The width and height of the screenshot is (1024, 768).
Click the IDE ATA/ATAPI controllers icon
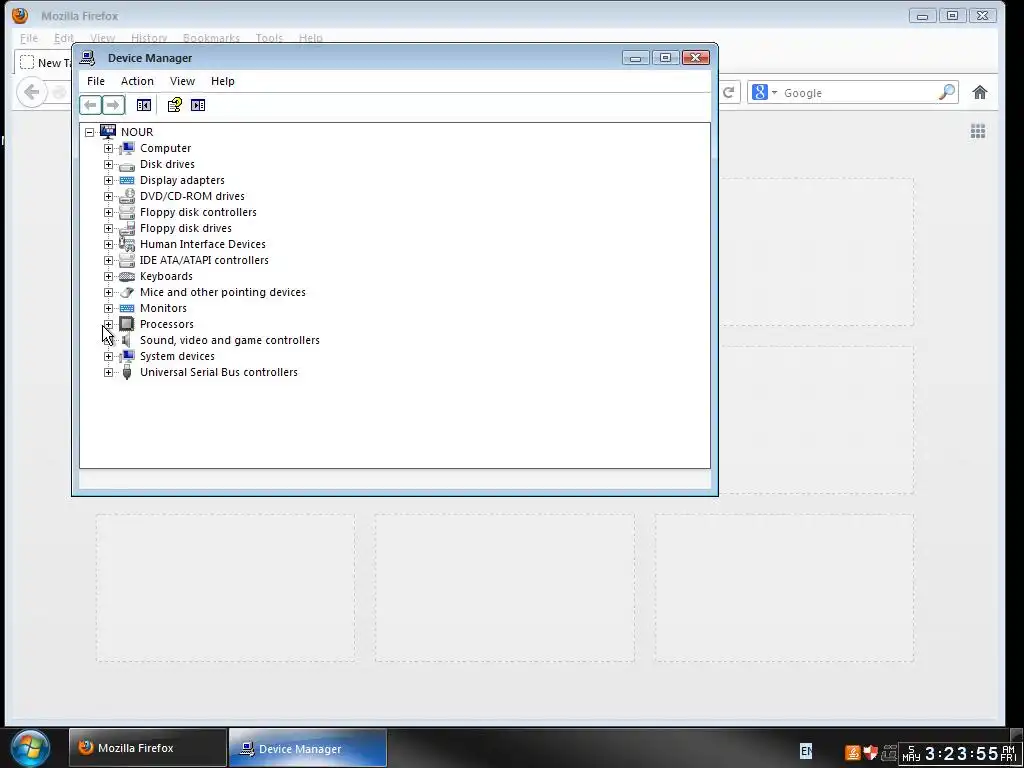tap(127, 260)
